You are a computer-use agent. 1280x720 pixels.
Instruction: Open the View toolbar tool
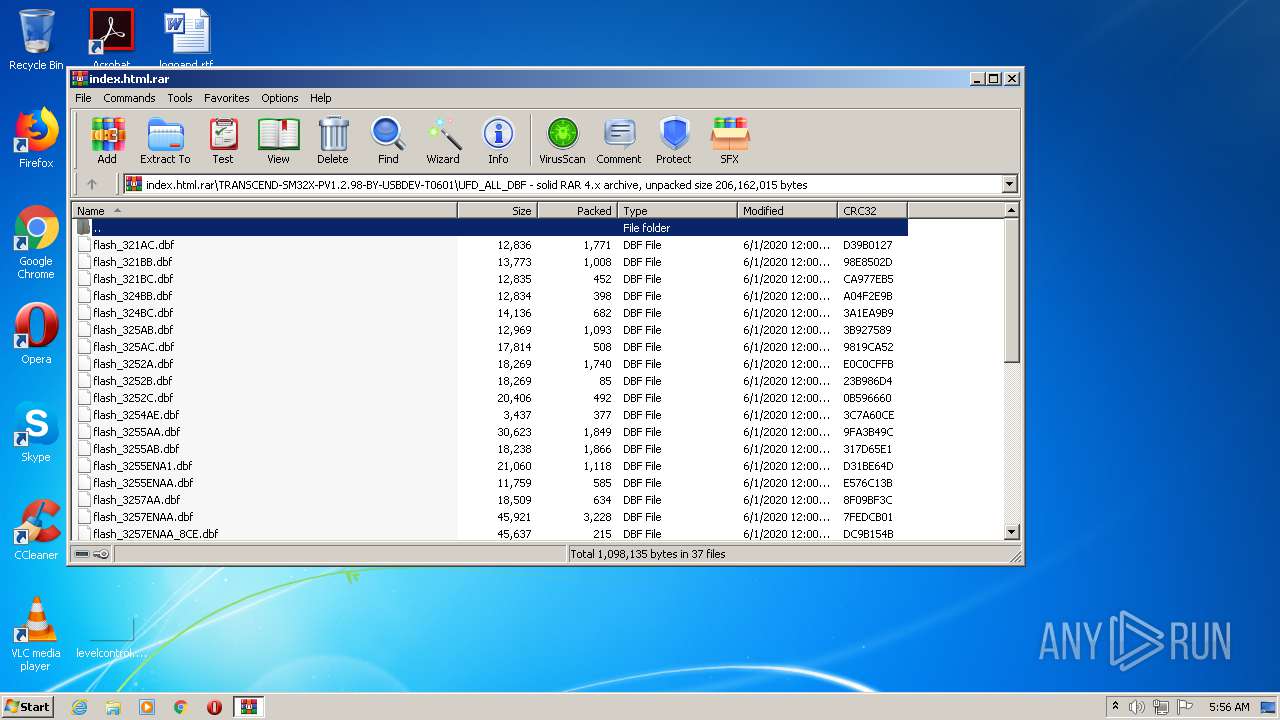click(278, 140)
